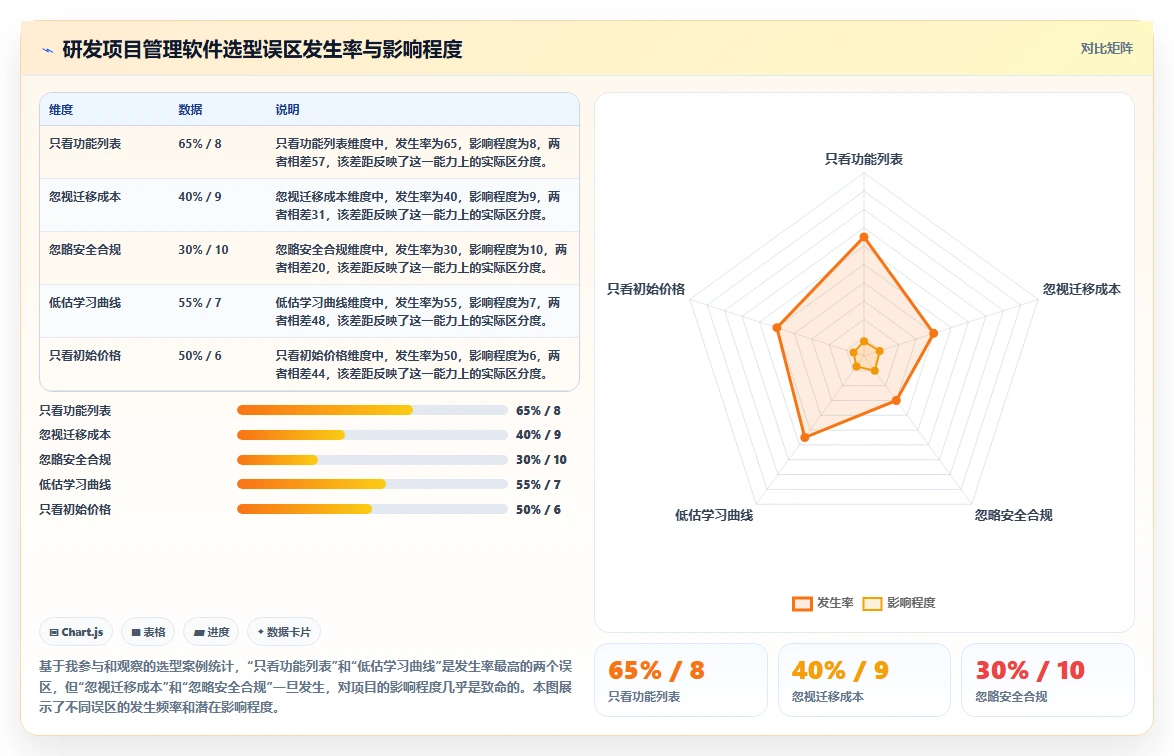Screen dimensions: 1174x756
Task: Click the 低估学习曲线 progress bar
Action: [x=372, y=484]
